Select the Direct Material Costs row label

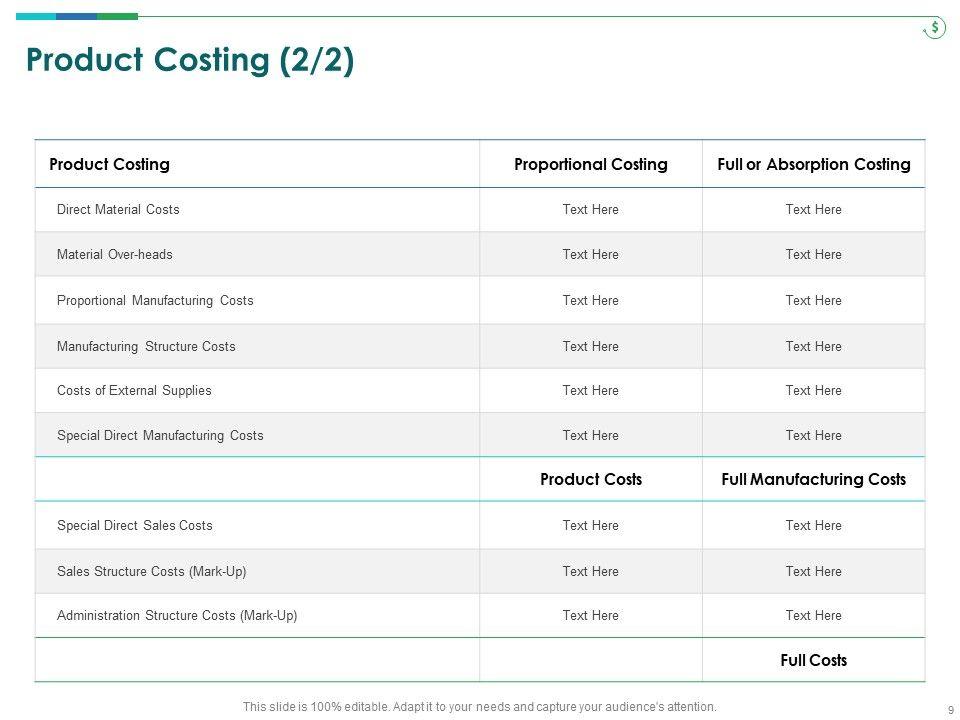click(118, 210)
